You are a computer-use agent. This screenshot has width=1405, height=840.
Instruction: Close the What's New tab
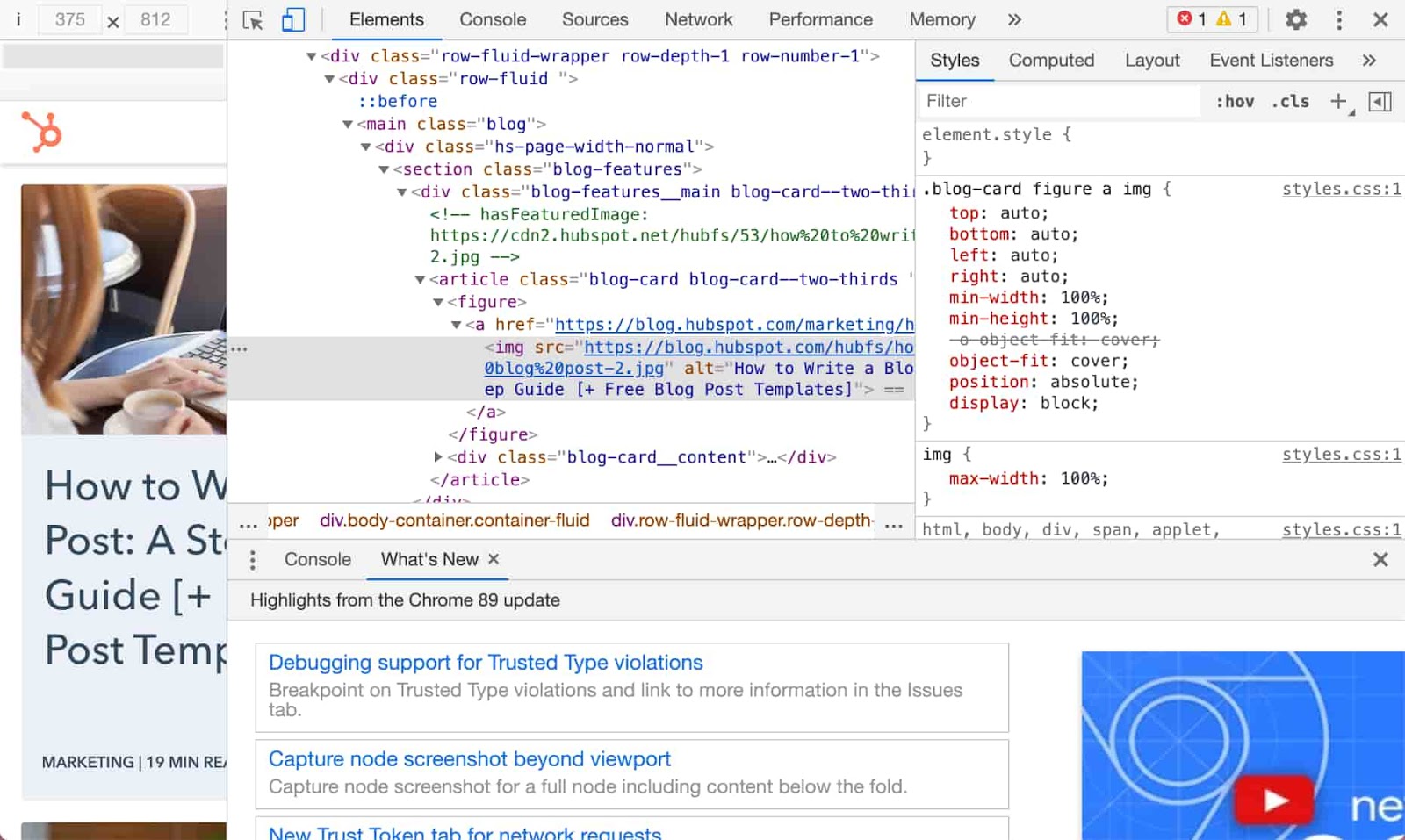pos(494,558)
